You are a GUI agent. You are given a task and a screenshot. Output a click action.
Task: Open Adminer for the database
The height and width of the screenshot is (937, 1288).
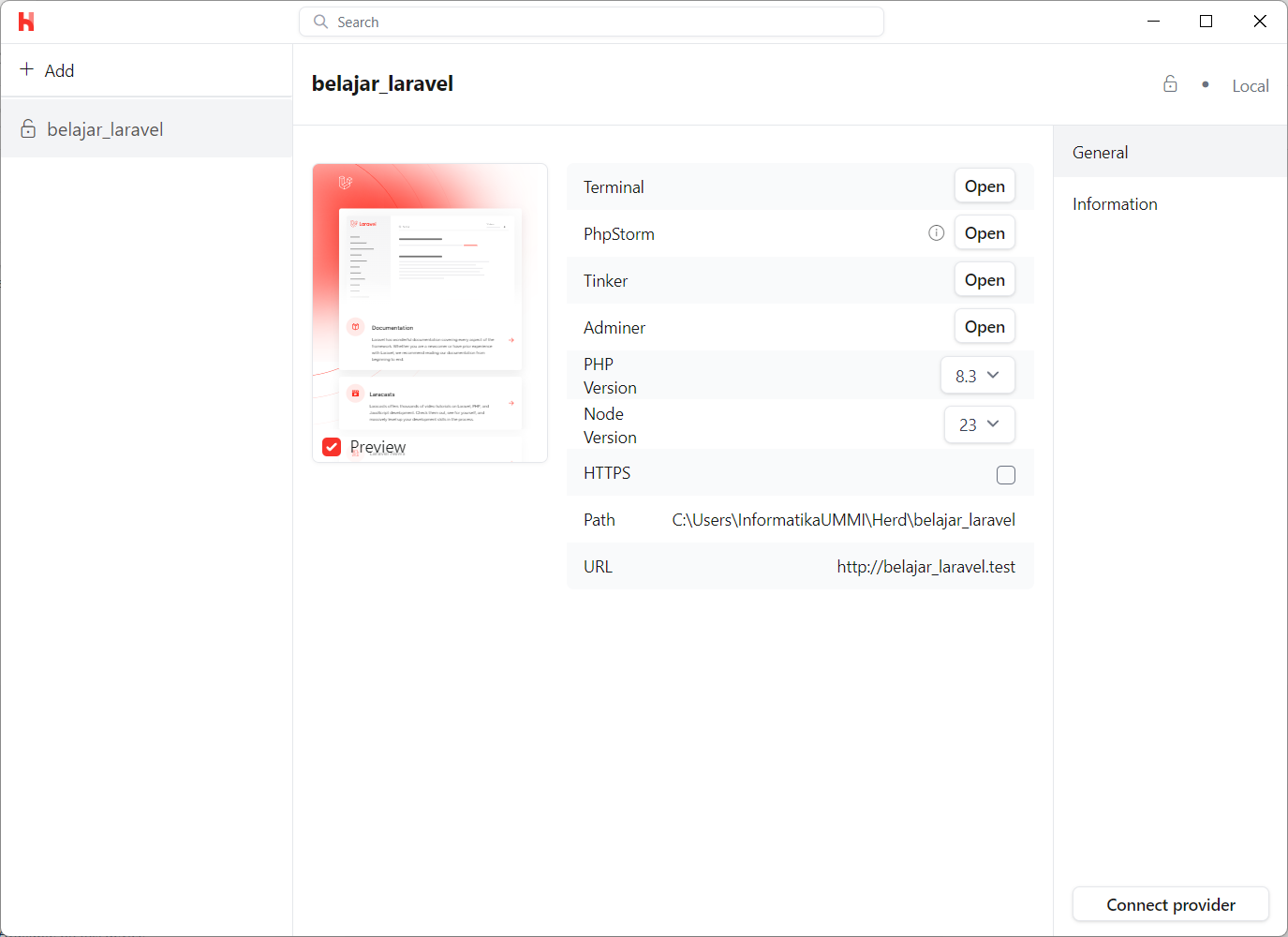coord(985,326)
